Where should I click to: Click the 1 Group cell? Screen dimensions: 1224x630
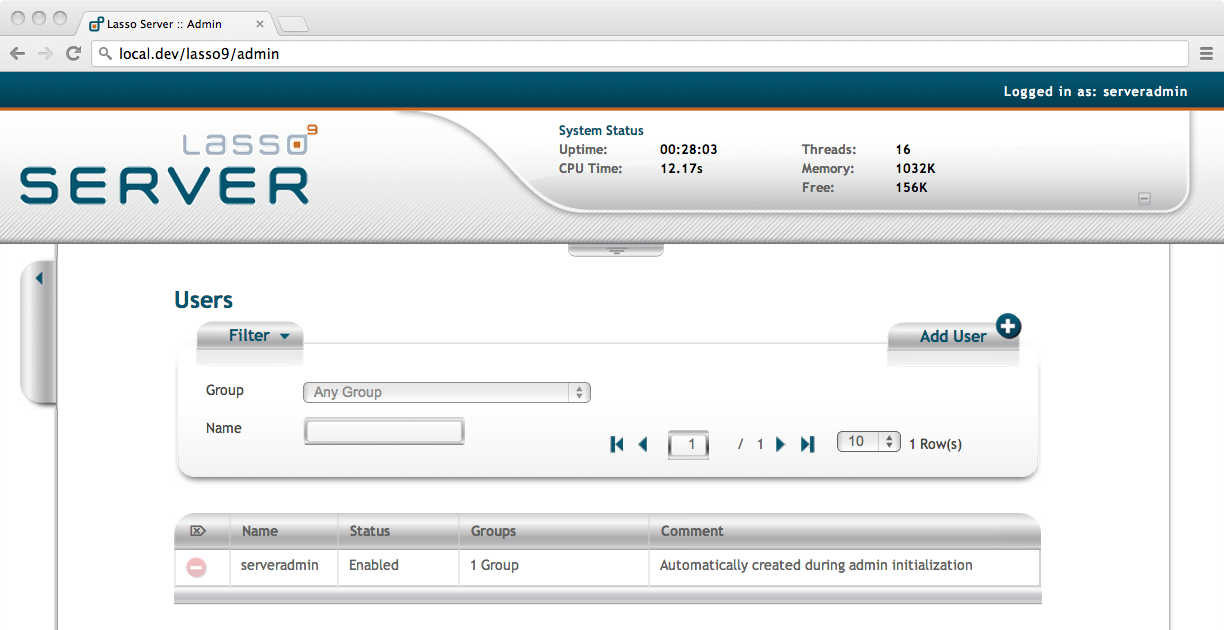click(495, 566)
